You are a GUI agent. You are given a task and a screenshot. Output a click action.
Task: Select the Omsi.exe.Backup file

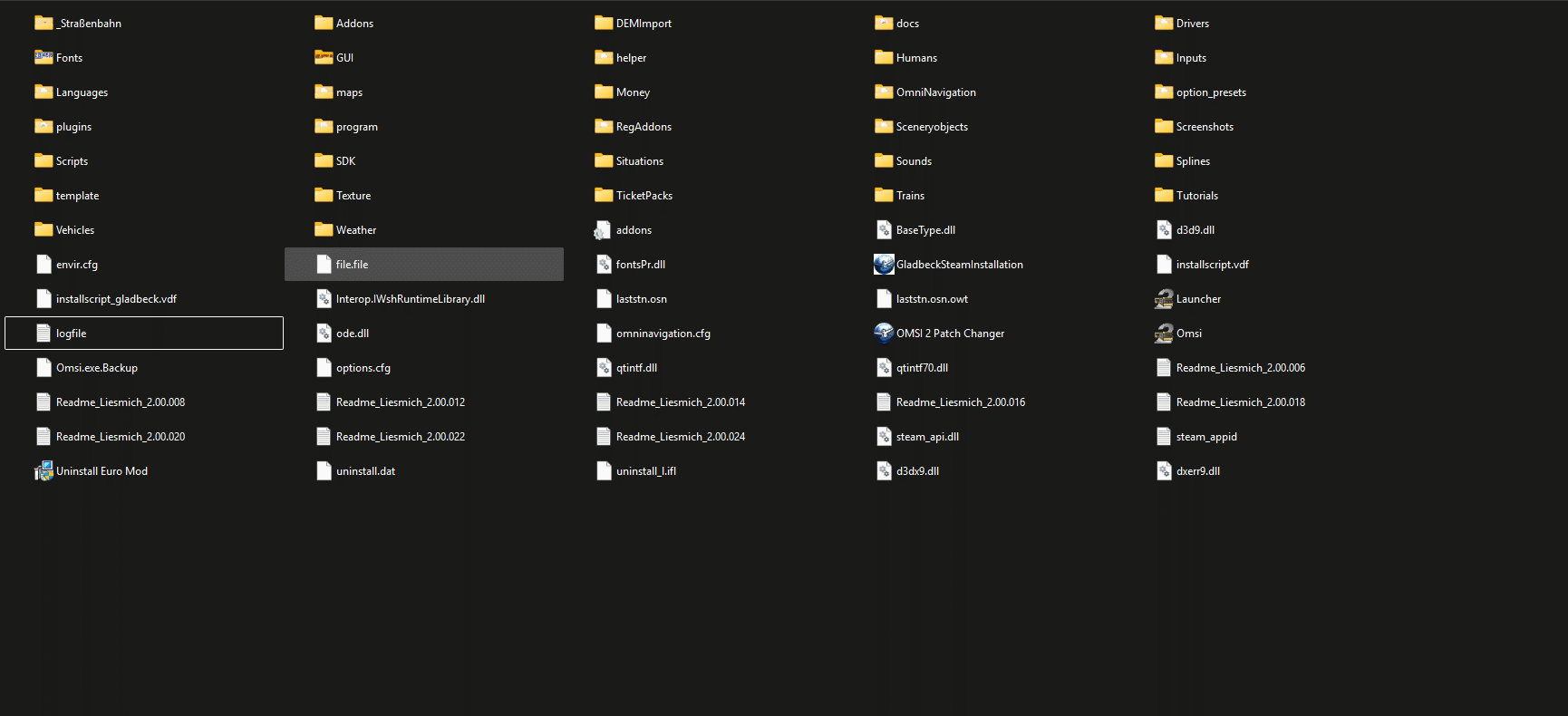[x=96, y=368]
